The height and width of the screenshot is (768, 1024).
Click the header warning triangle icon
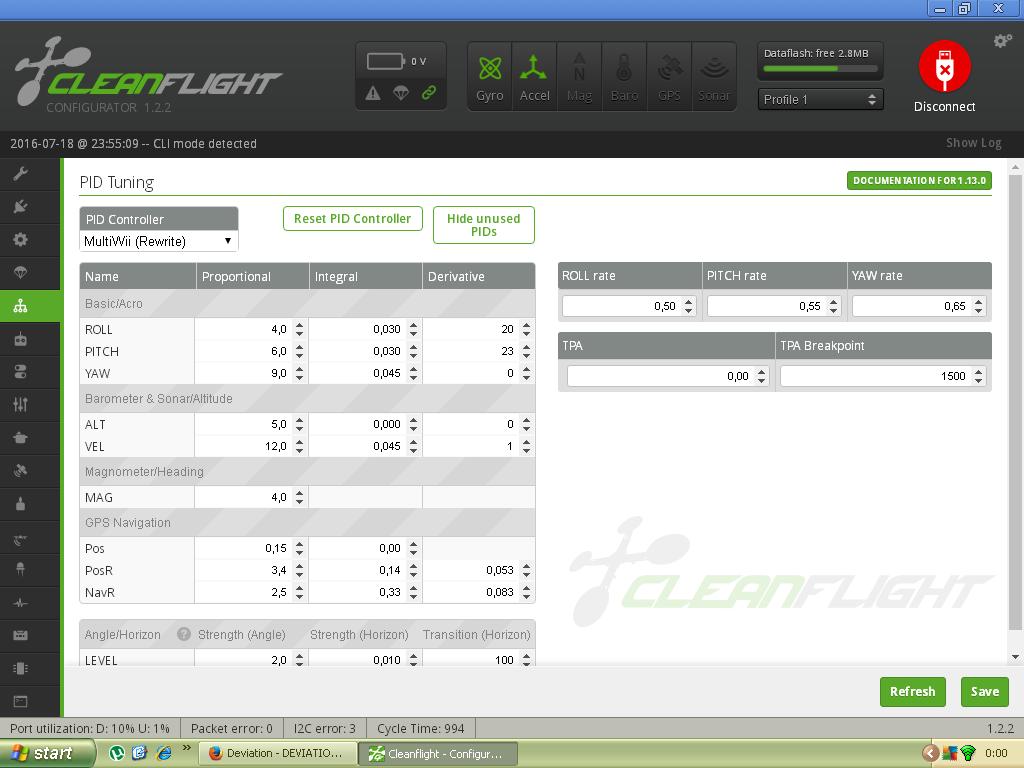click(x=373, y=93)
